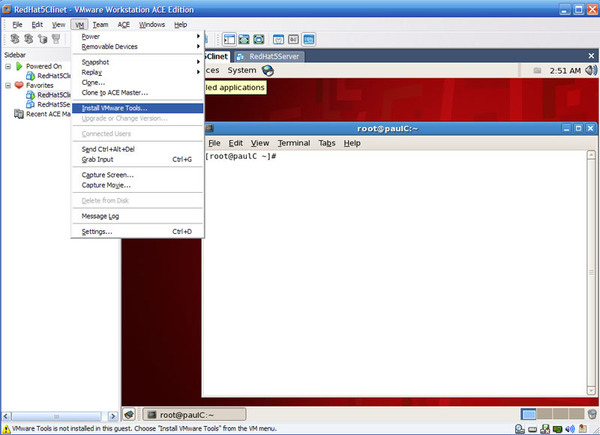Select RedHat5Clinet under Powered On
600x435 pixels.
point(48,76)
